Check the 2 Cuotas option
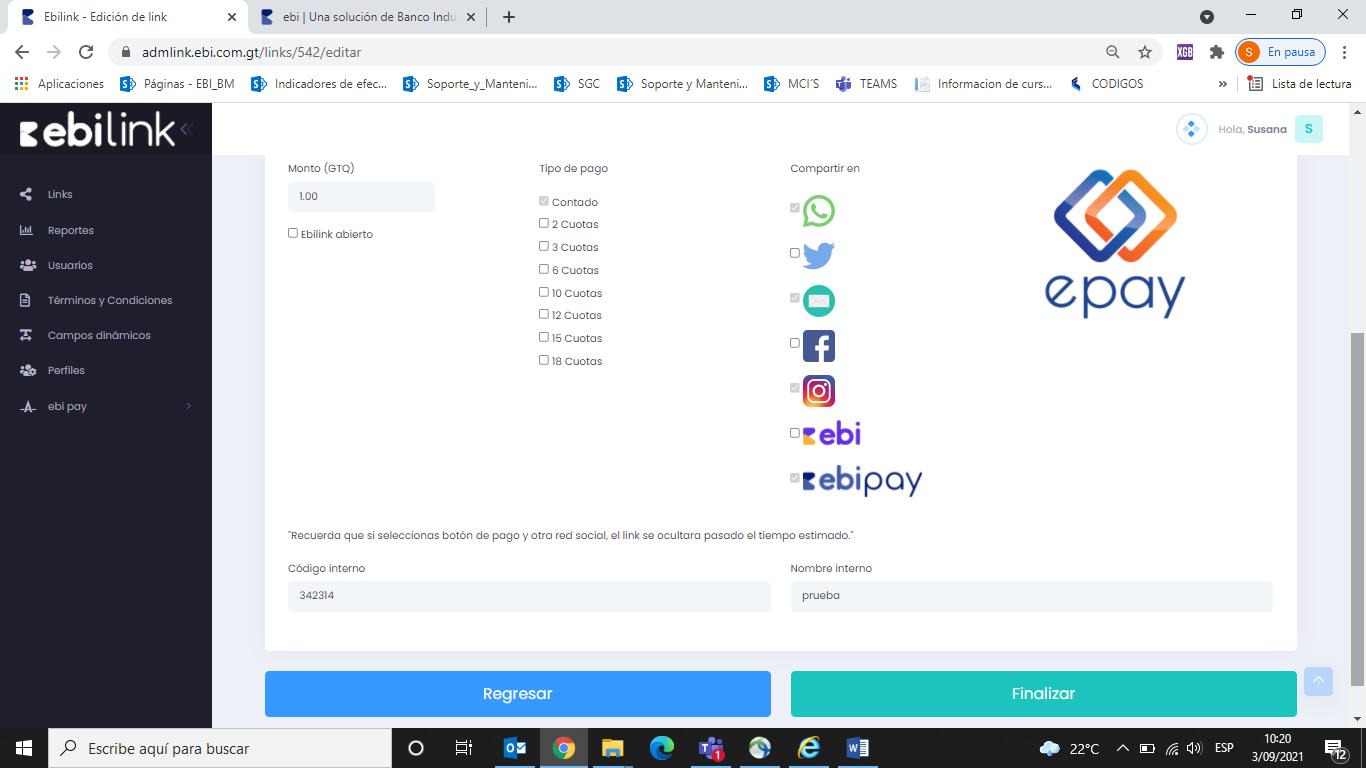Image resolution: width=1366 pixels, height=768 pixels. (544, 223)
